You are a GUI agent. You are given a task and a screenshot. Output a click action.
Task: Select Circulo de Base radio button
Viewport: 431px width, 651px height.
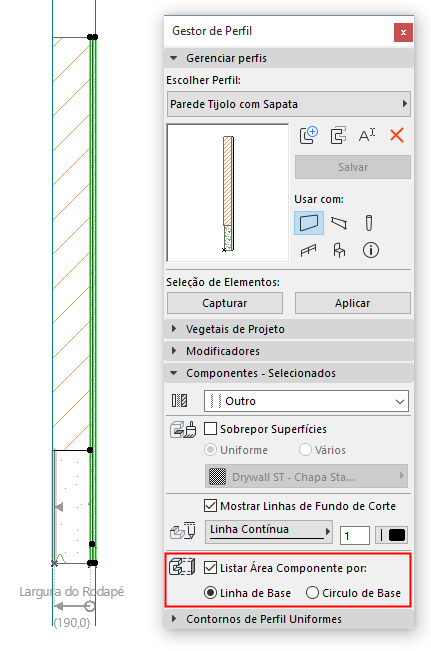click(x=312, y=592)
